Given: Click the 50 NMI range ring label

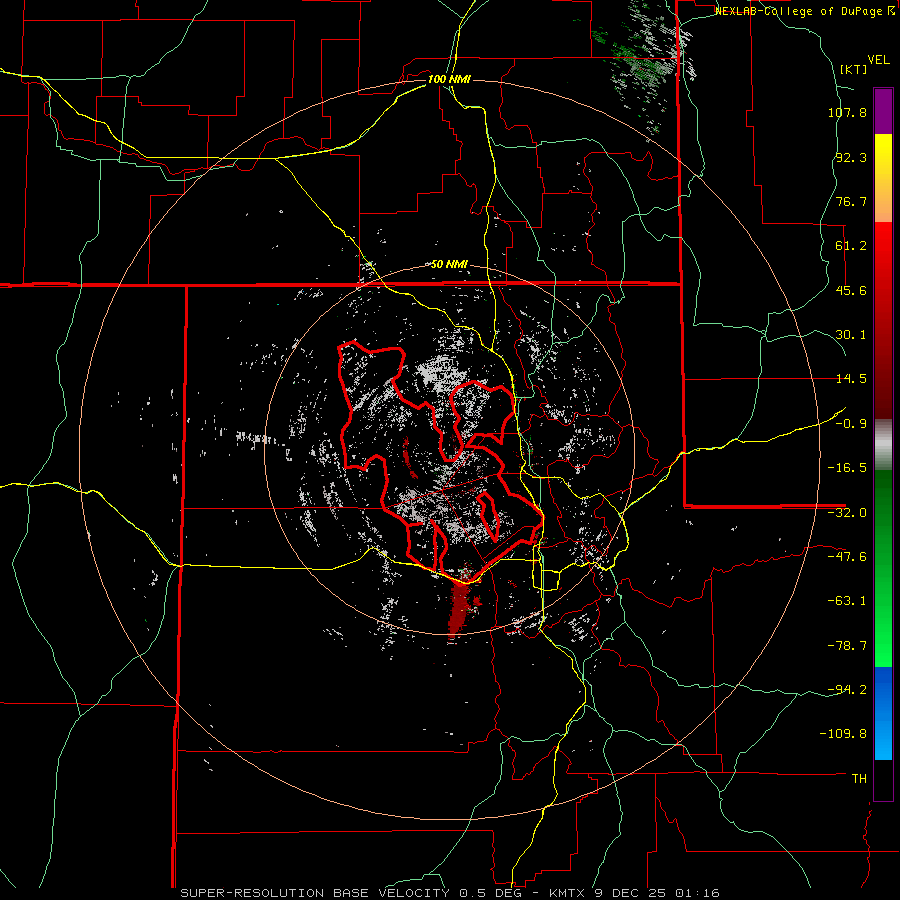Looking at the screenshot, I should click(x=449, y=265).
